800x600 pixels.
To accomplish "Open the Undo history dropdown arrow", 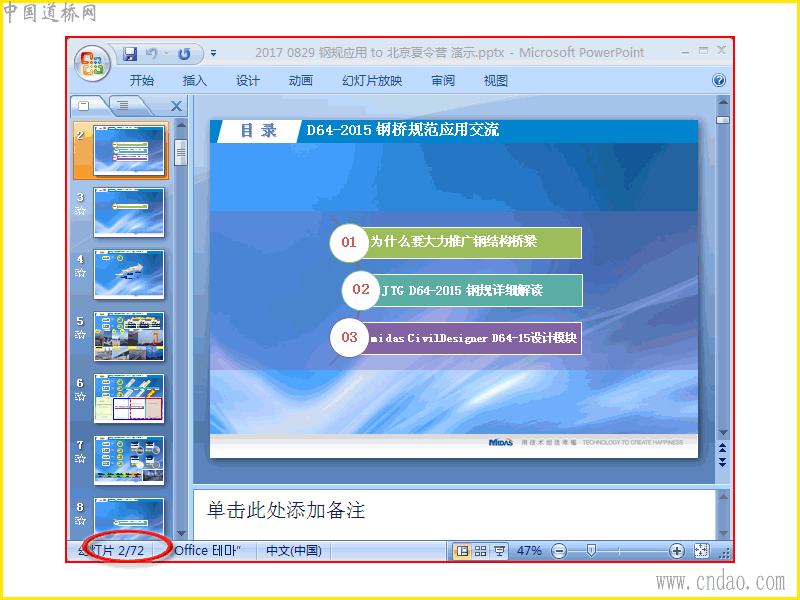I will click(166, 54).
